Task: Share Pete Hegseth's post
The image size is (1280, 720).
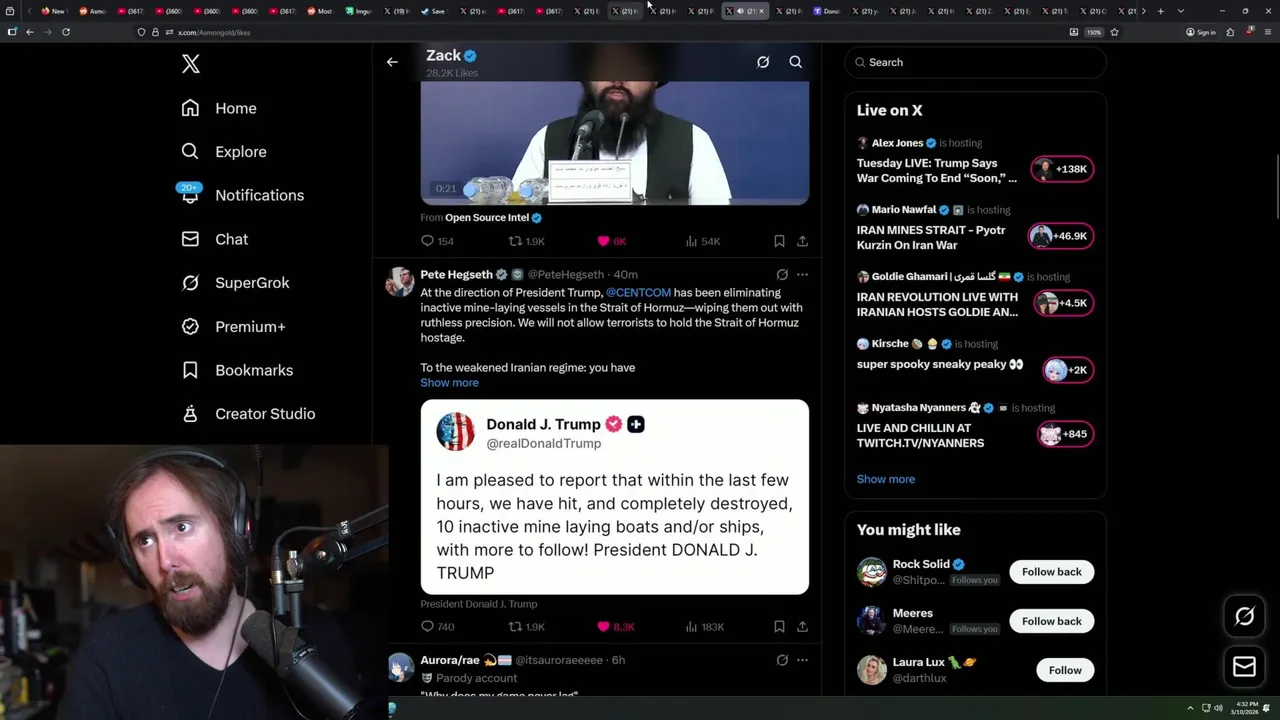Action: [x=802, y=627]
